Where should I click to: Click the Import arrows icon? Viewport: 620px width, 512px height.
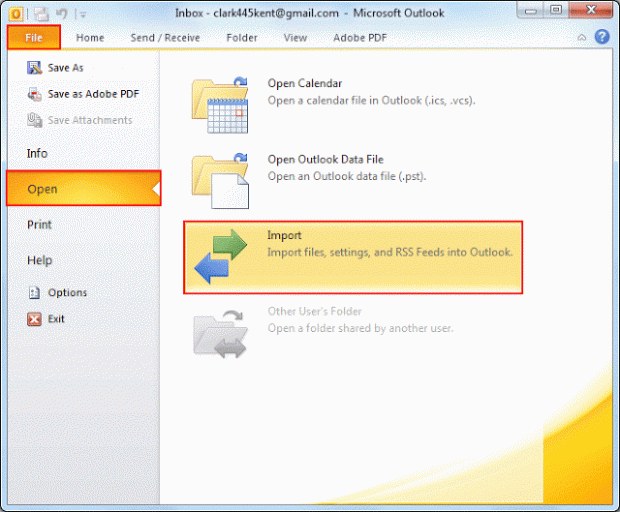click(x=221, y=256)
